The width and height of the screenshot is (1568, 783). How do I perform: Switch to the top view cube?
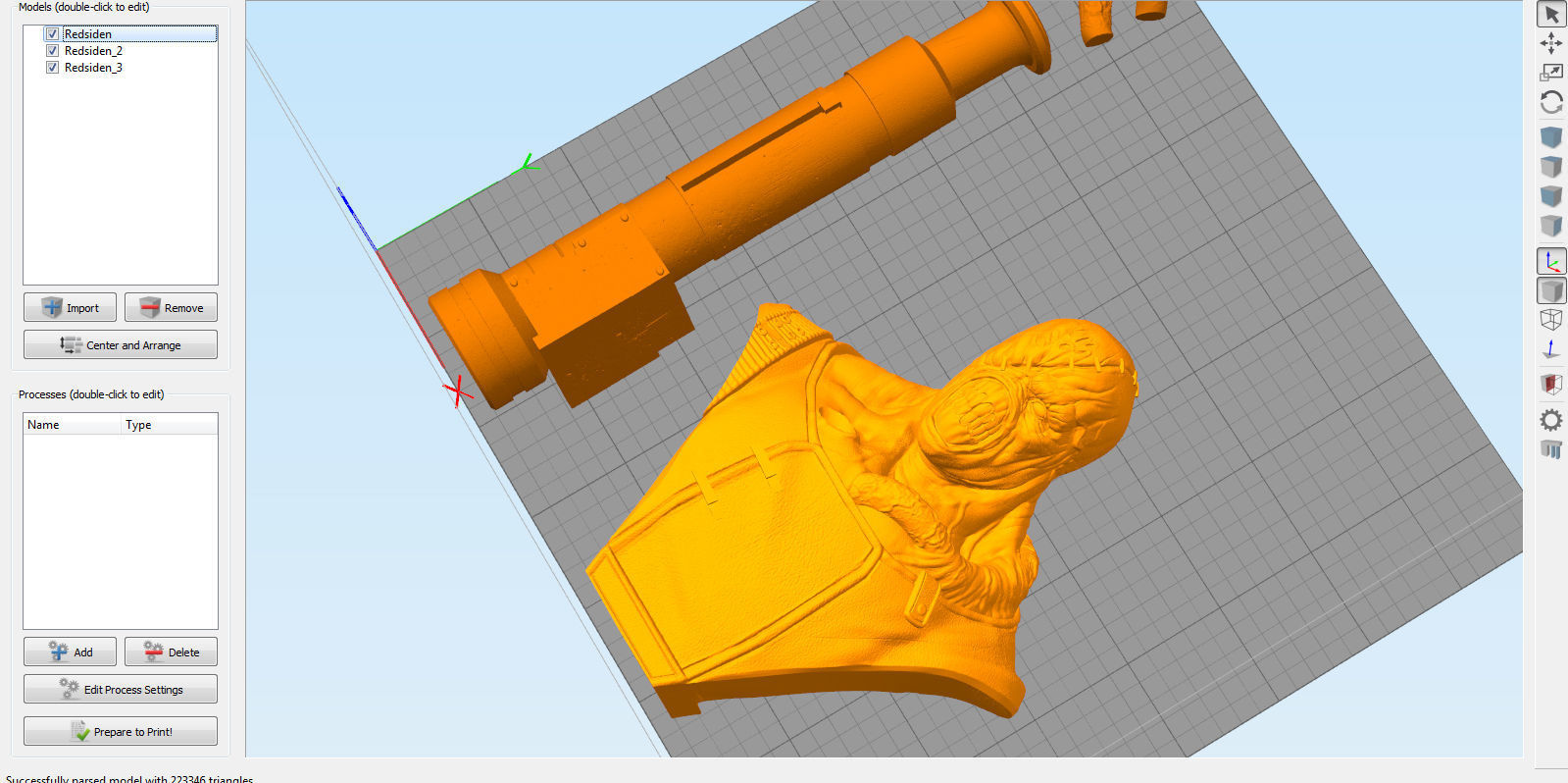tap(1551, 167)
